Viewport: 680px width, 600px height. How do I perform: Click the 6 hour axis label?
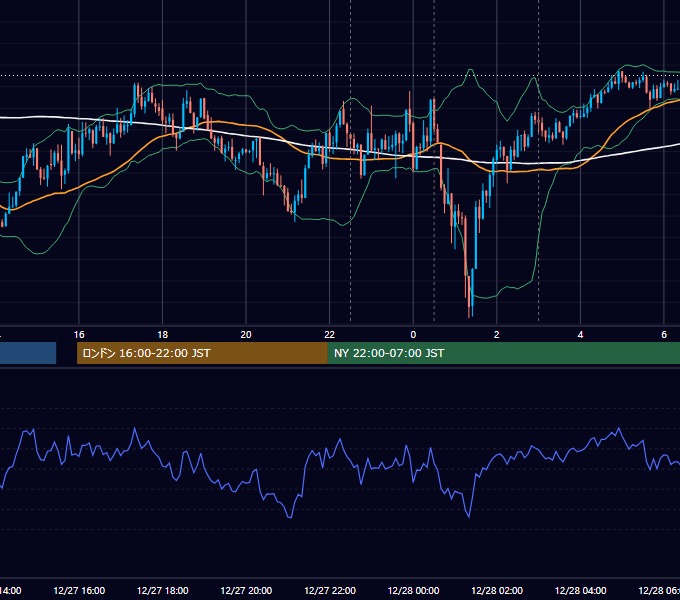coord(664,335)
